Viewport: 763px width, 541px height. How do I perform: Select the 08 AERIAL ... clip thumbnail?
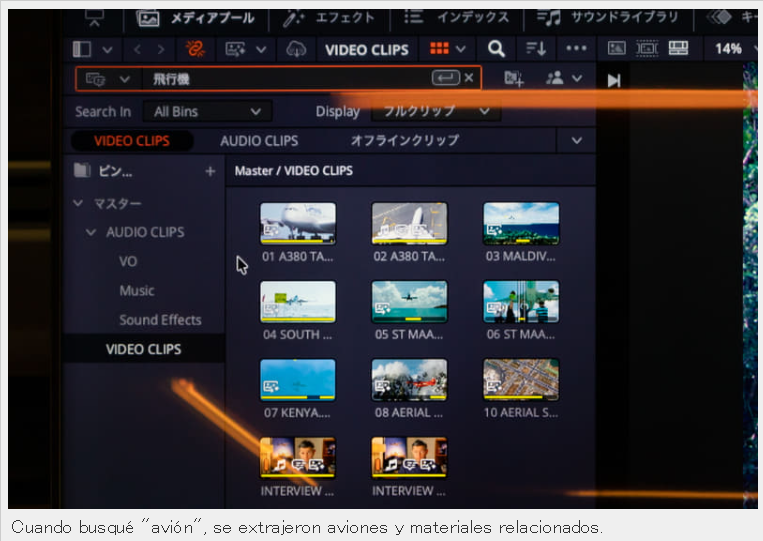pos(409,380)
